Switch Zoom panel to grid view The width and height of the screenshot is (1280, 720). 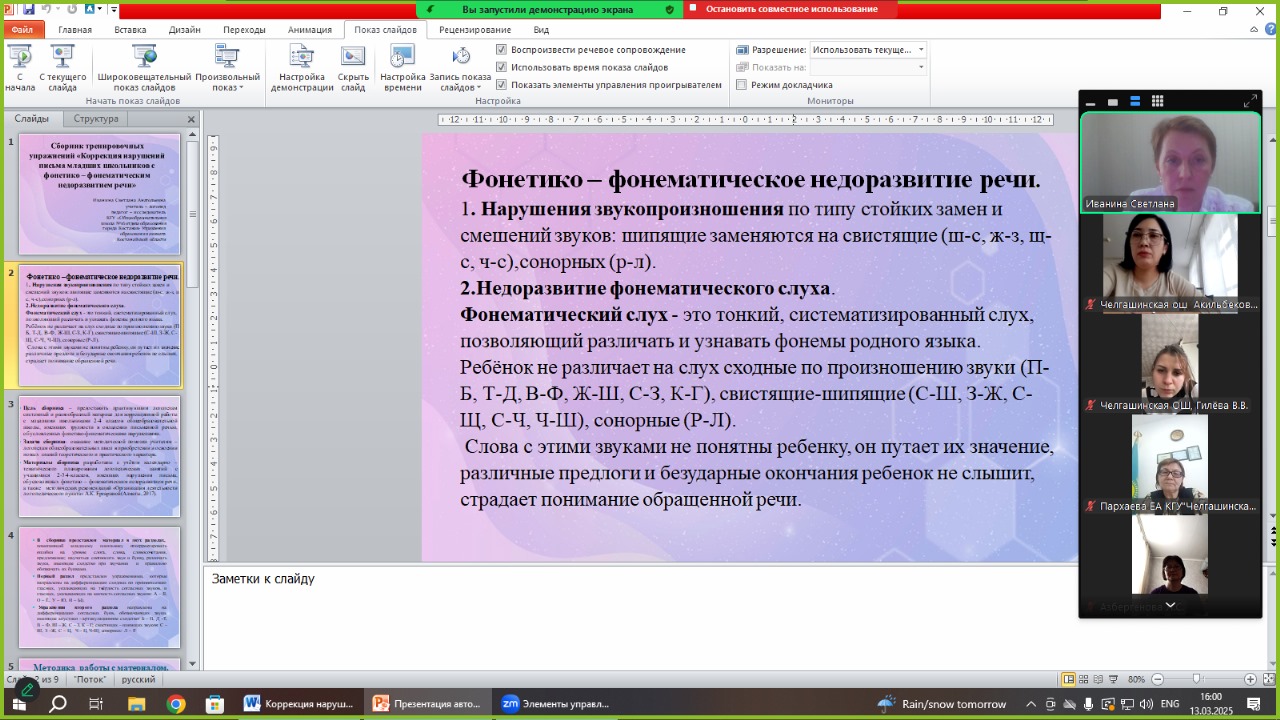pyautogui.click(x=1157, y=101)
